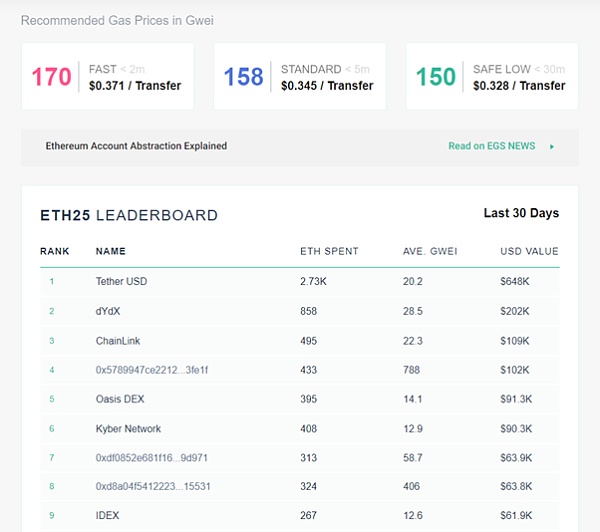Image resolution: width=600 pixels, height=532 pixels.
Task: Open the dYdX leaderboard entry
Action: [108, 311]
